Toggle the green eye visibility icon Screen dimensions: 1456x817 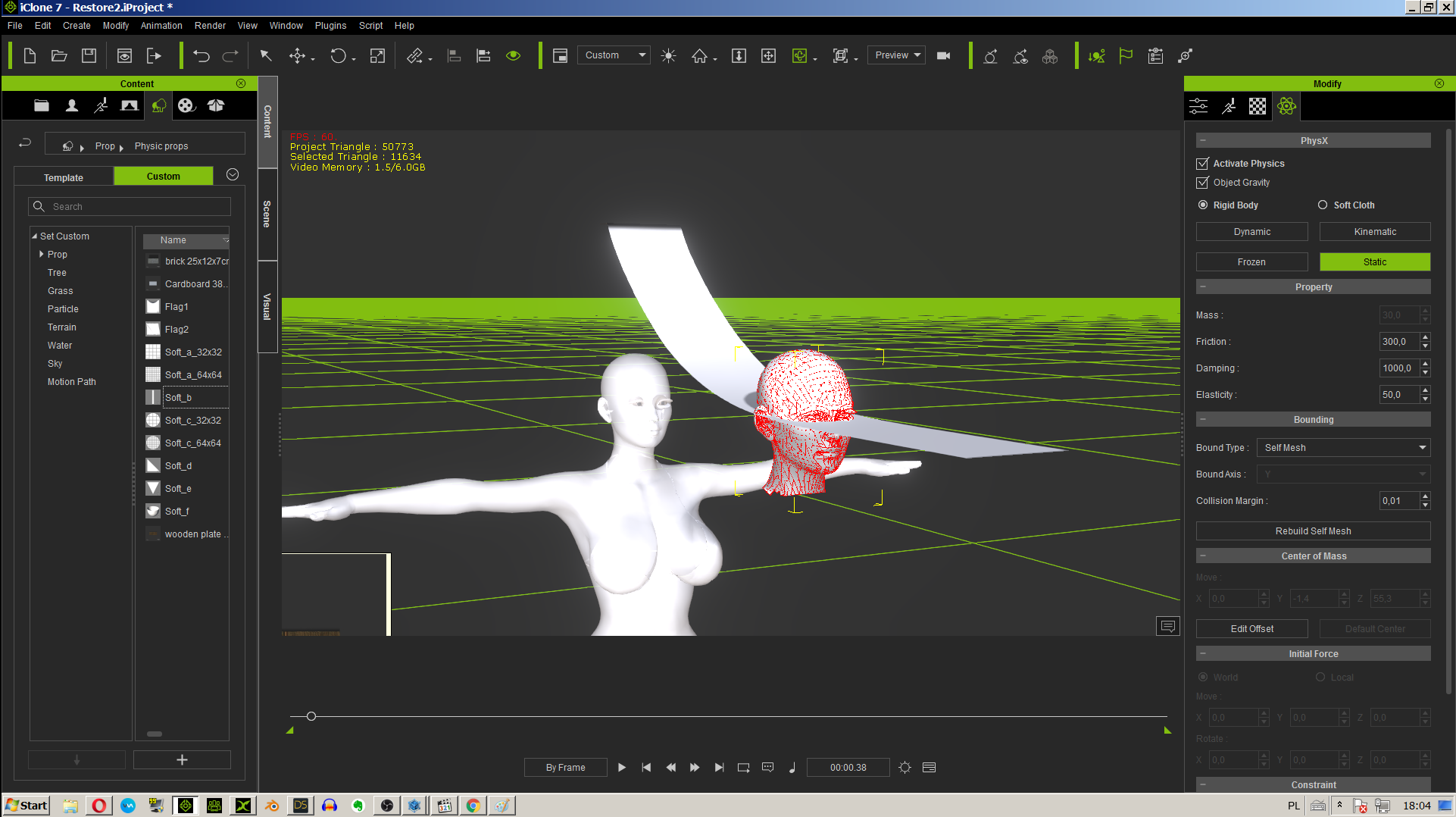coord(513,55)
